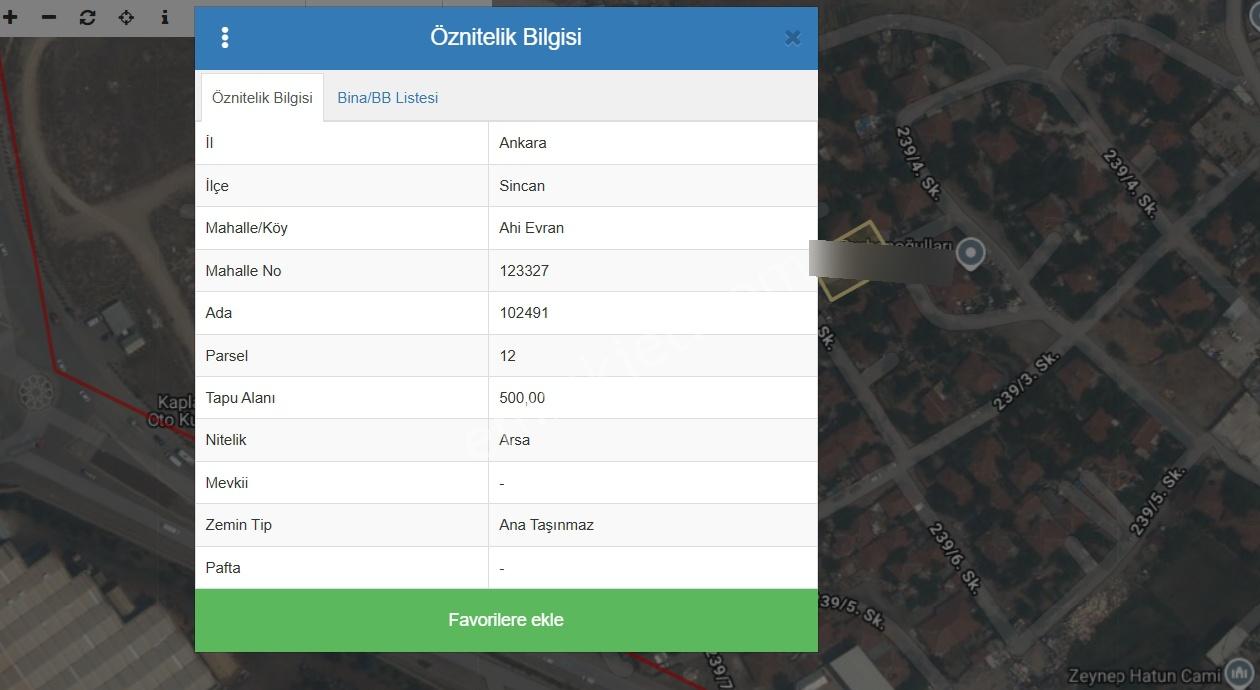Select the 'Ahi Evran' value
This screenshot has height=690, width=1260.
coord(532,228)
